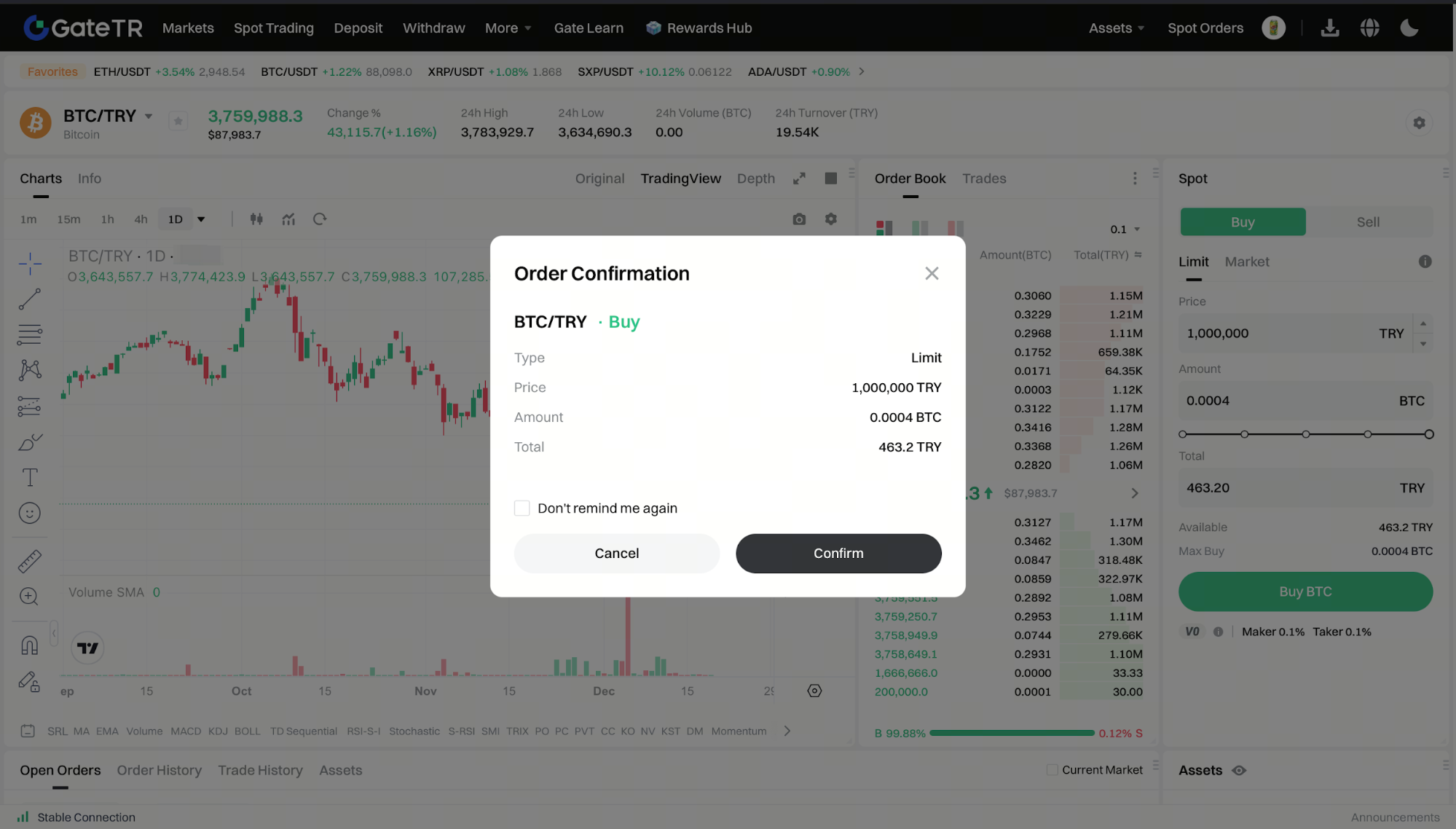
Task: Add BTC/TRY to favorites star
Action: [178, 121]
